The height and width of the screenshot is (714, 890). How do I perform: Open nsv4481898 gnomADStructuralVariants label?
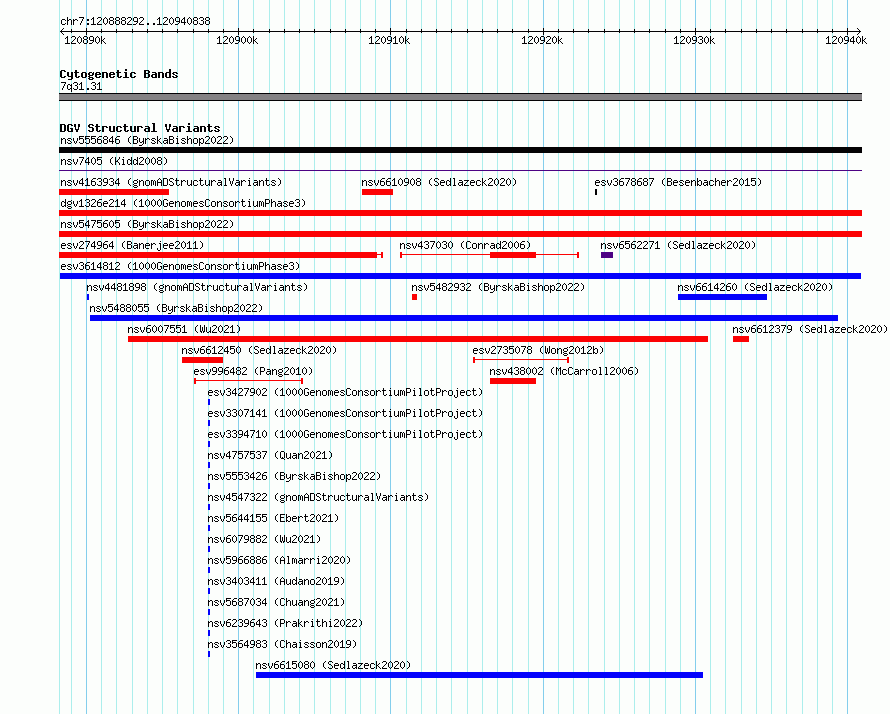[x=197, y=287]
